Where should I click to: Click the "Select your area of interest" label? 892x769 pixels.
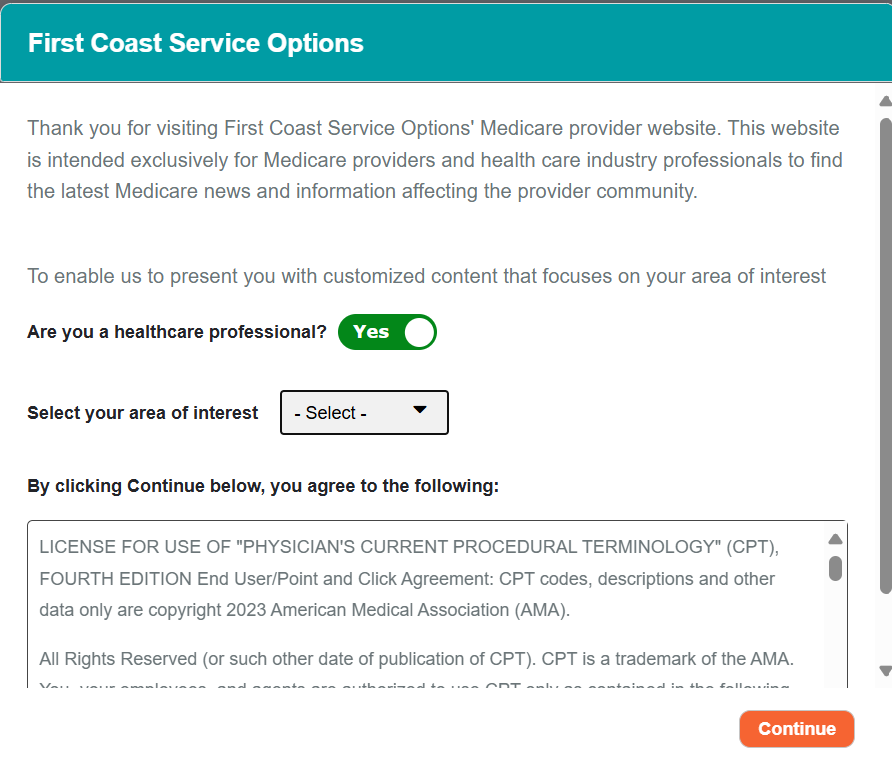tap(143, 413)
